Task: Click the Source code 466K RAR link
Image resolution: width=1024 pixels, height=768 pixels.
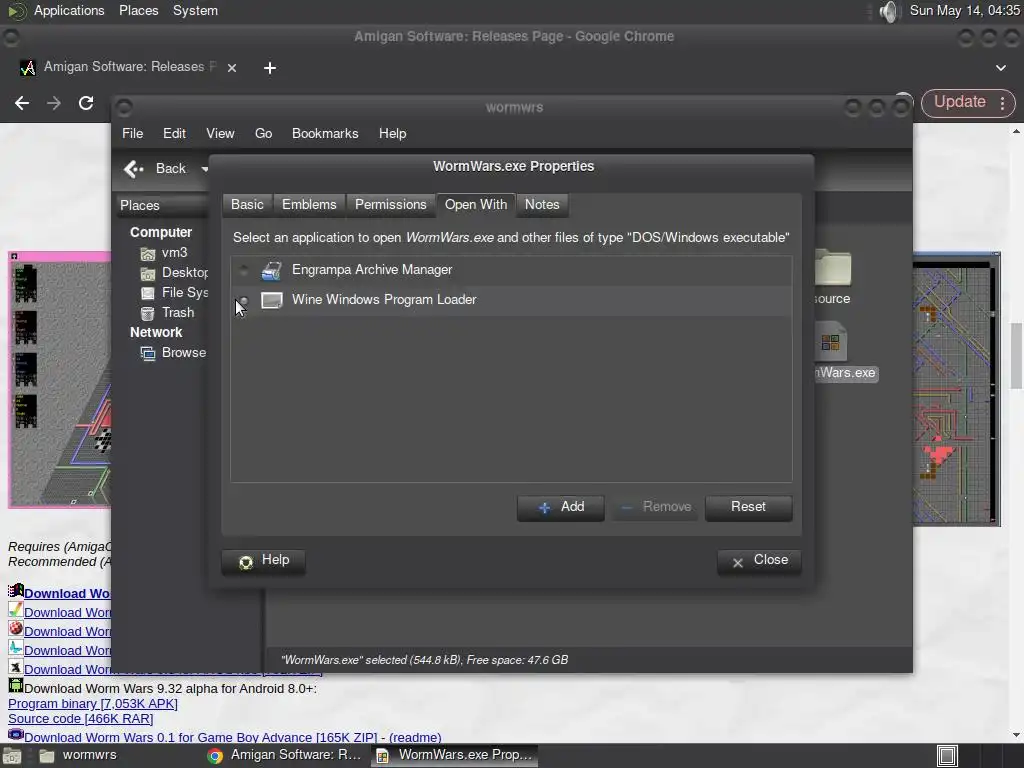Action: coord(80,719)
